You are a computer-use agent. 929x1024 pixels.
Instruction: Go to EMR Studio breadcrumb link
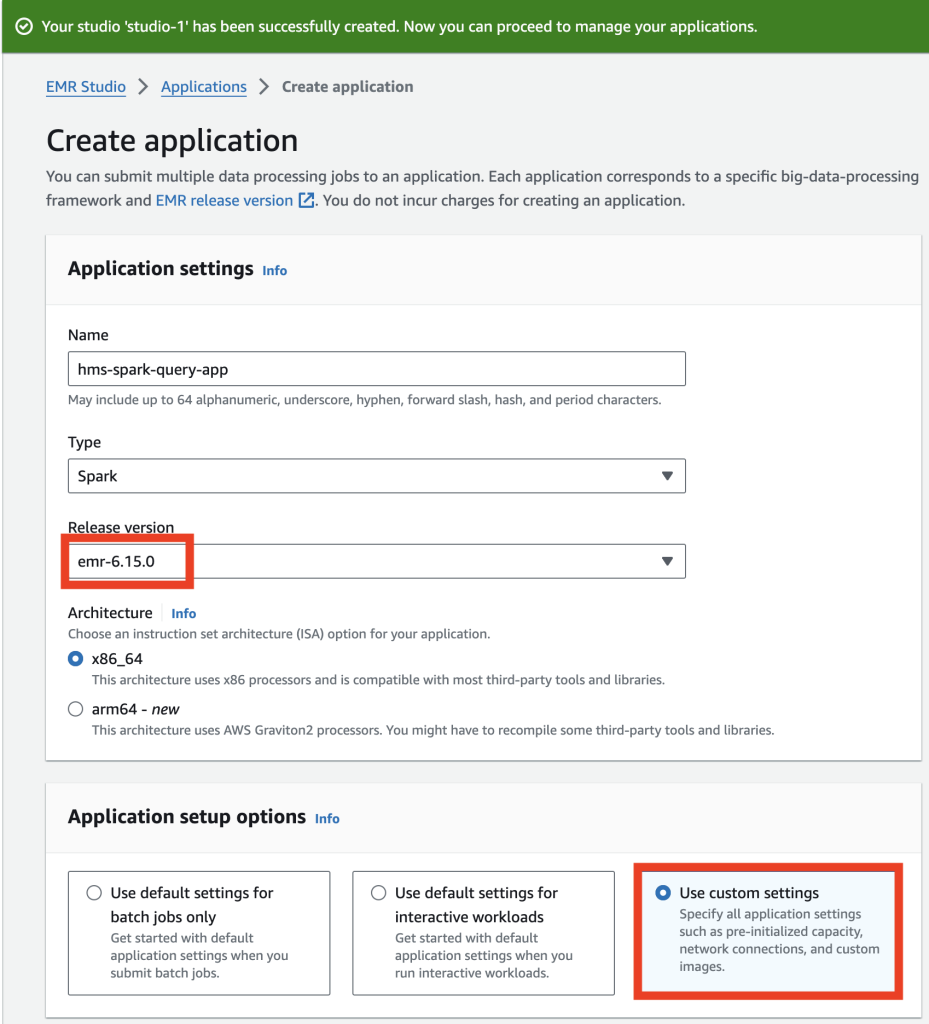click(86, 87)
